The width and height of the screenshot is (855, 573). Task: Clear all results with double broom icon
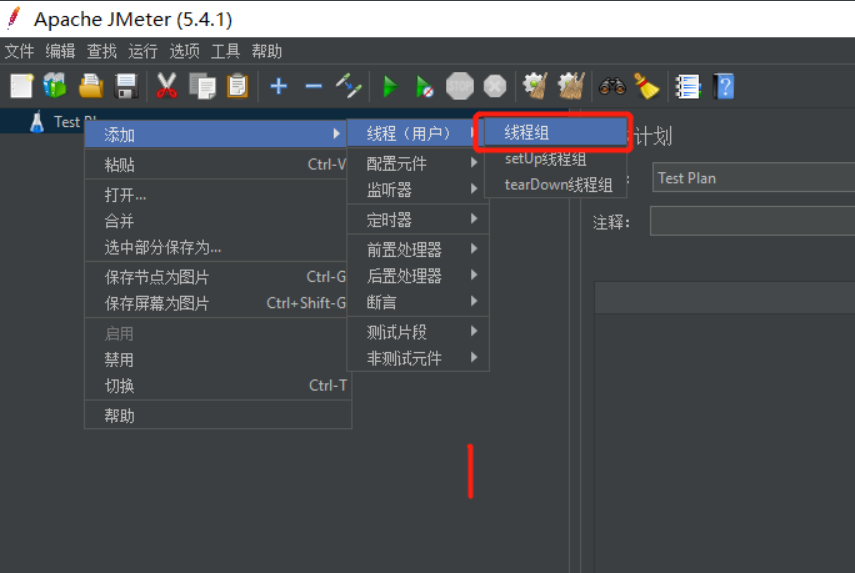[x=571, y=86]
